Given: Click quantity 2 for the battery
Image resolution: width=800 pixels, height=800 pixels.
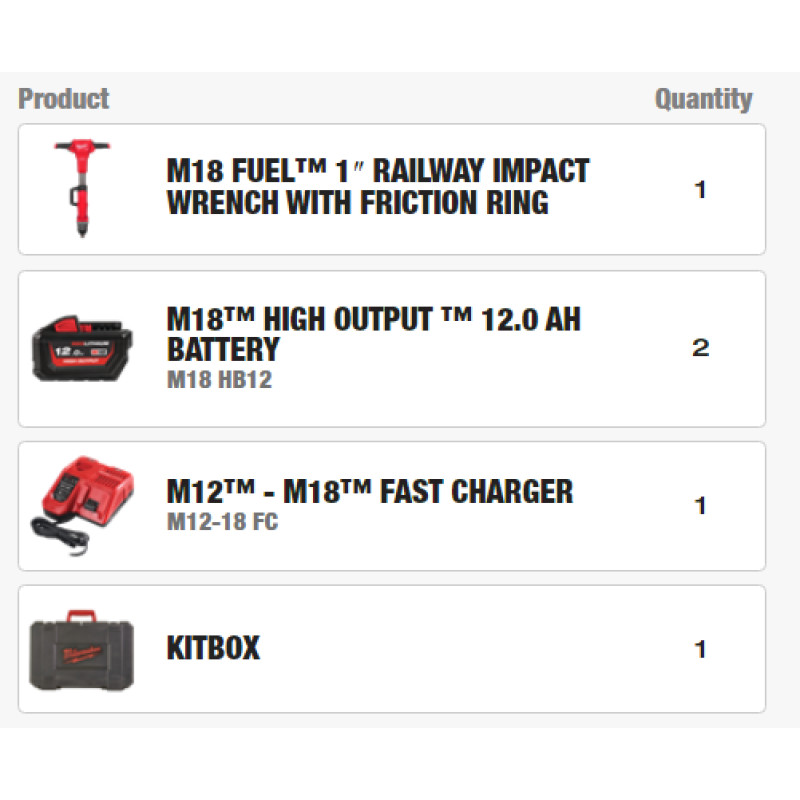Looking at the screenshot, I should pos(700,348).
